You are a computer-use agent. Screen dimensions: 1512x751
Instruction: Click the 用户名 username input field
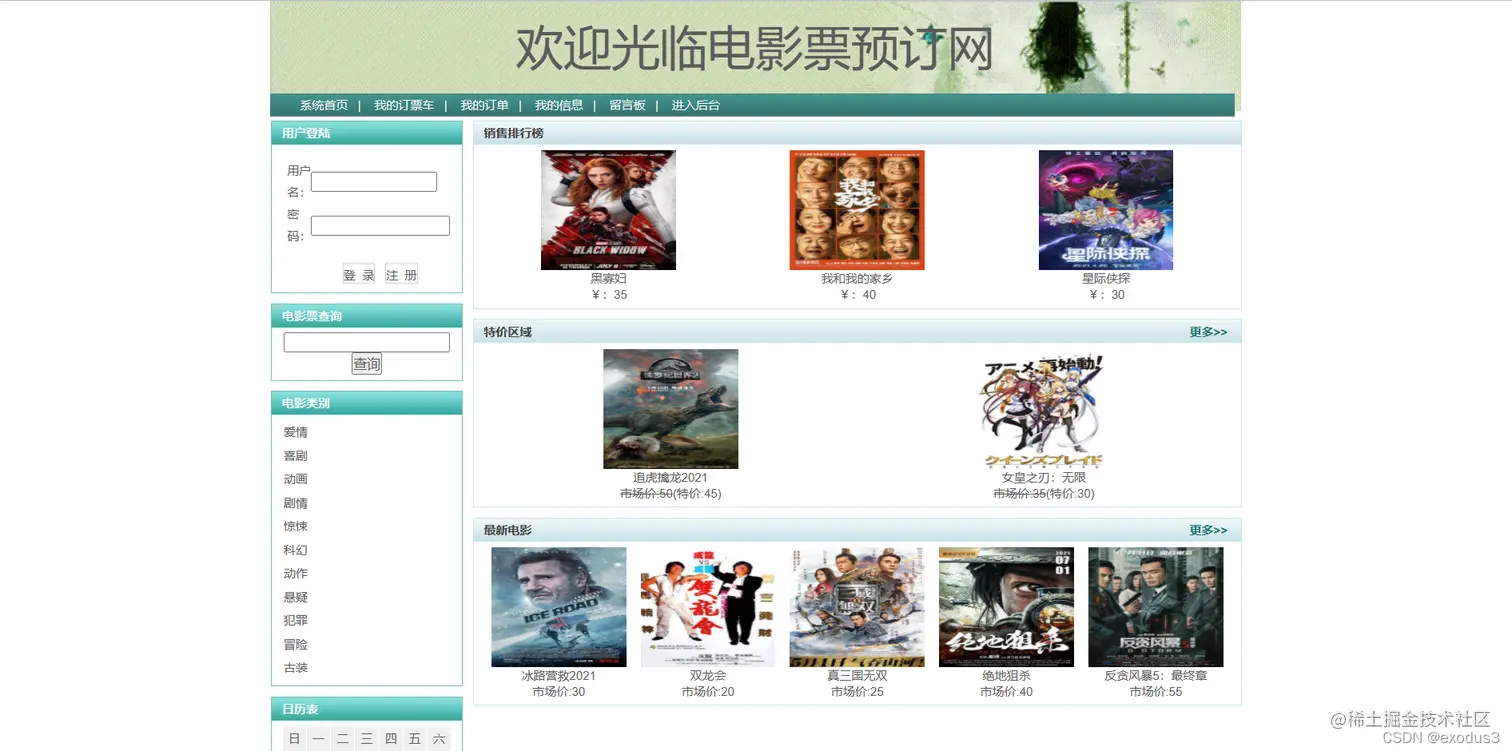coord(373,181)
